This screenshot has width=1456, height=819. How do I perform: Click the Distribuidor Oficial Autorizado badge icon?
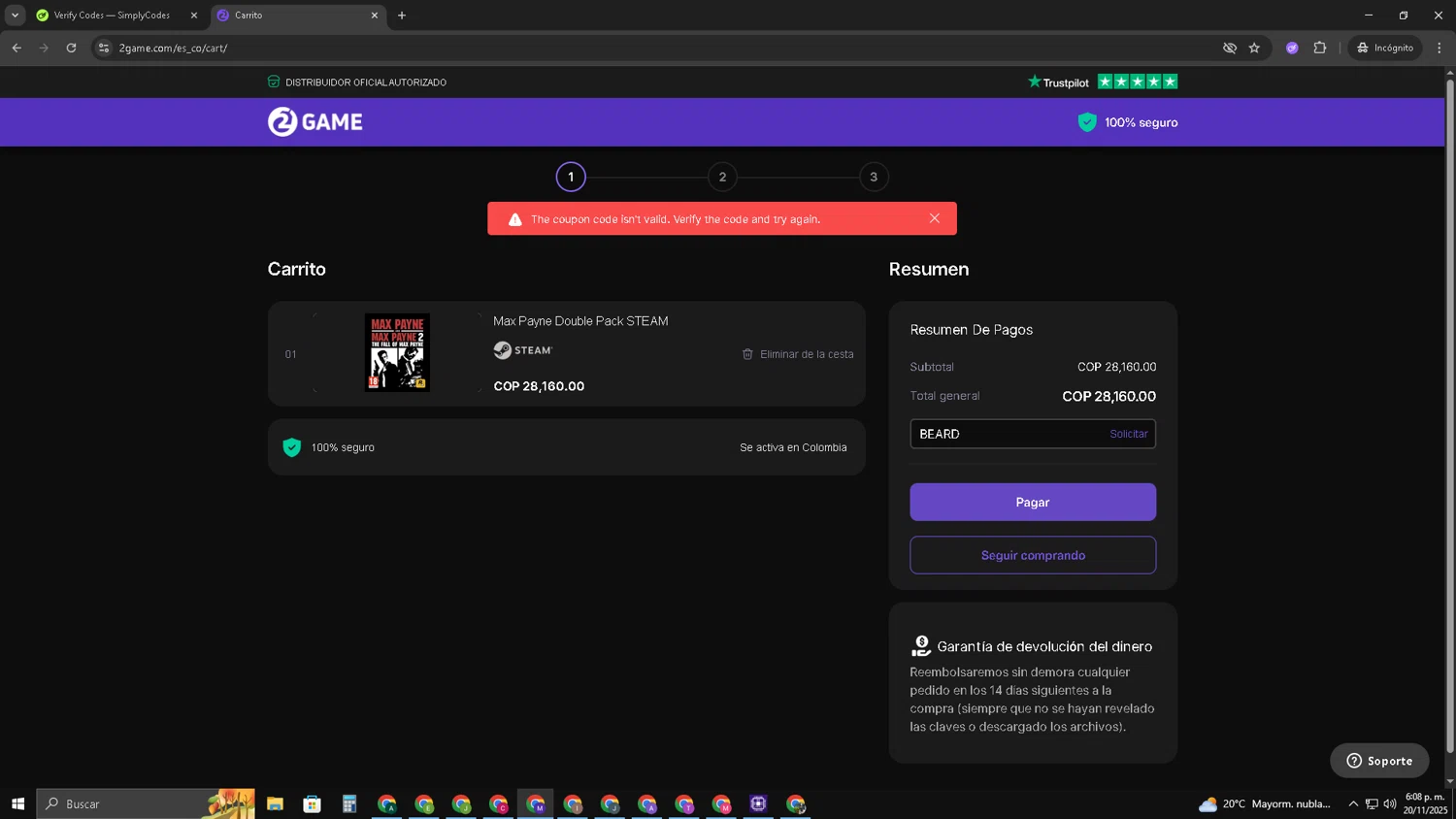point(274,82)
